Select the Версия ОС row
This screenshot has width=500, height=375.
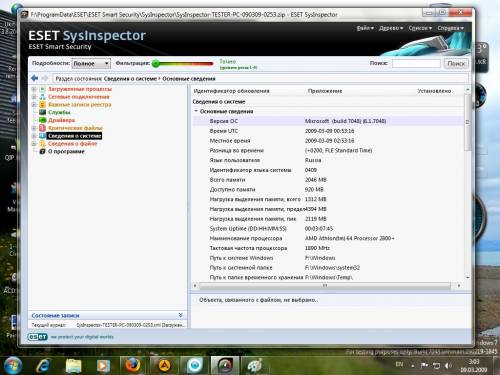pyautogui.click(x=328, y=121)
